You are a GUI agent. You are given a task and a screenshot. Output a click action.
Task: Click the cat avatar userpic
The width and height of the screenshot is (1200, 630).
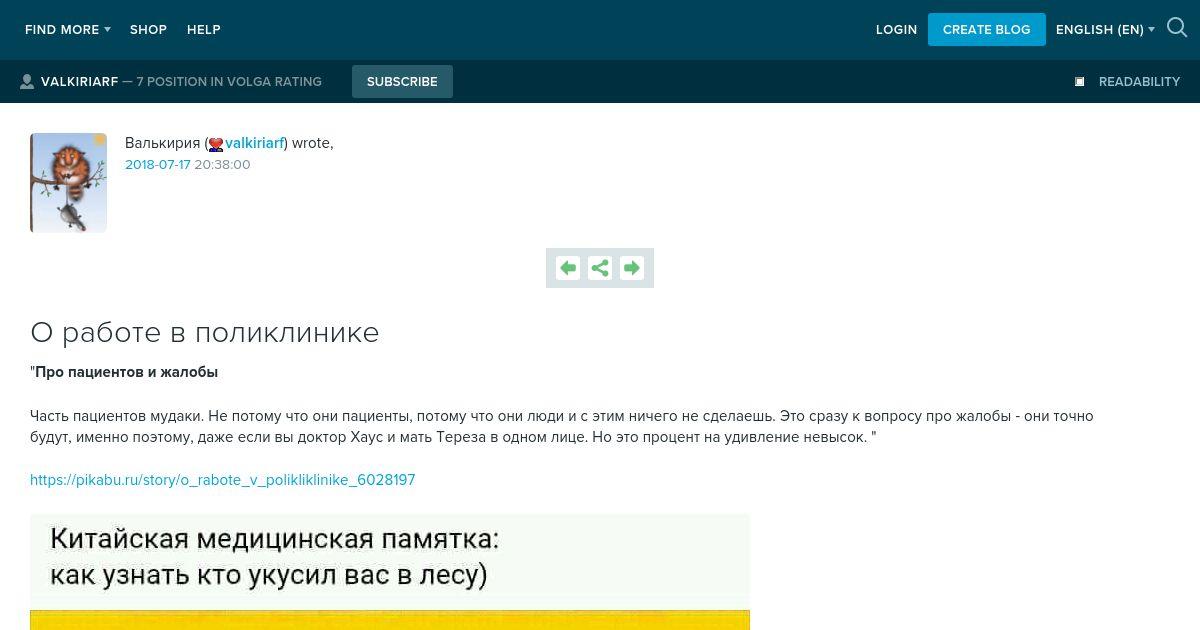[68, 183]
